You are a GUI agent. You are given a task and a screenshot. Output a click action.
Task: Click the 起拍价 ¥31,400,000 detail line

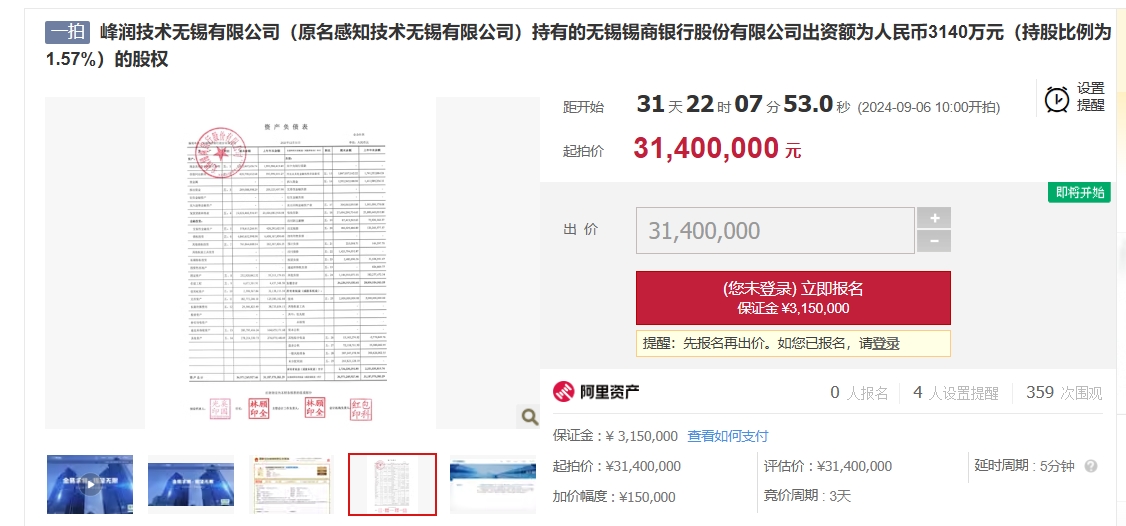coord(617,466)
